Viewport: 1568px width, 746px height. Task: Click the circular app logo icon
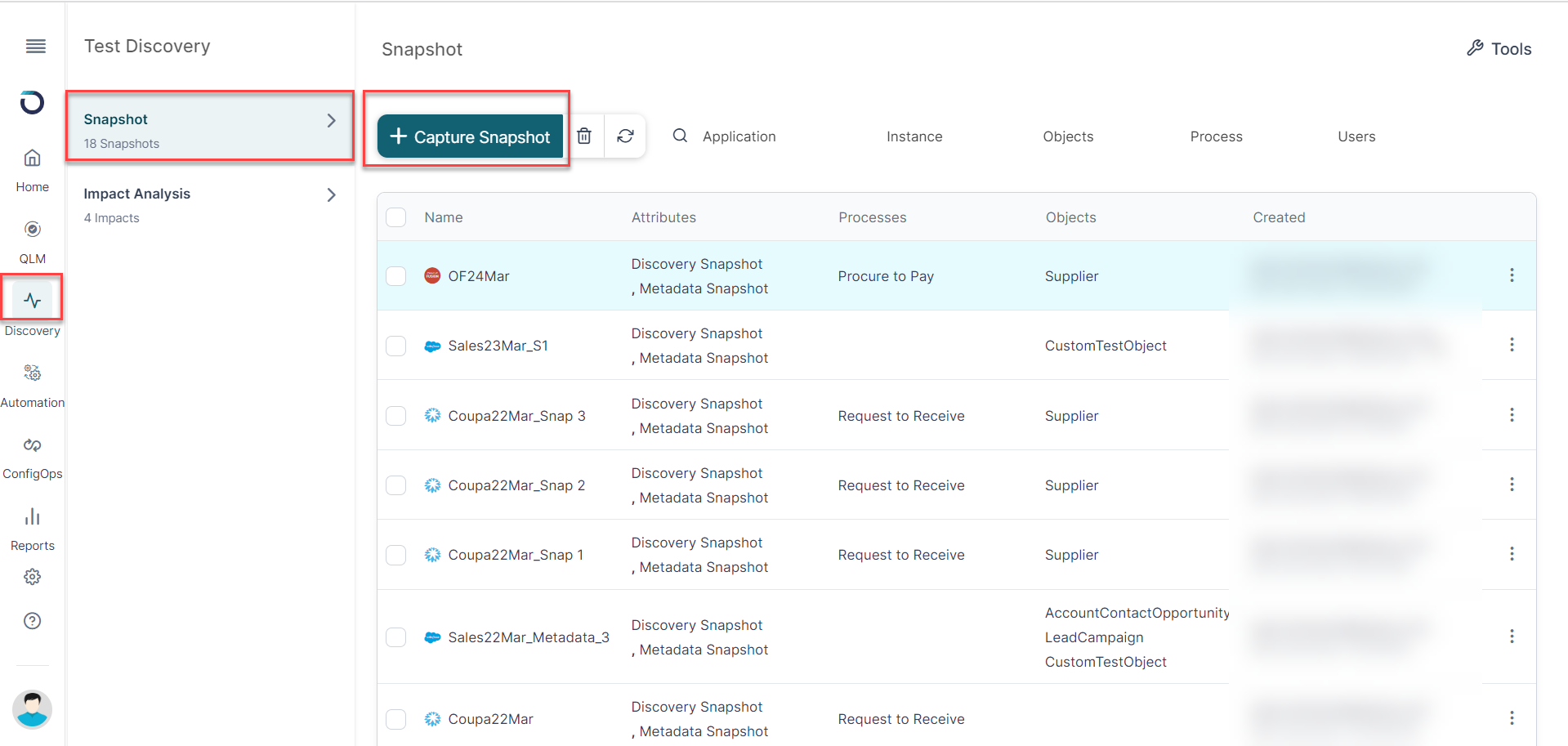(32, 102)
